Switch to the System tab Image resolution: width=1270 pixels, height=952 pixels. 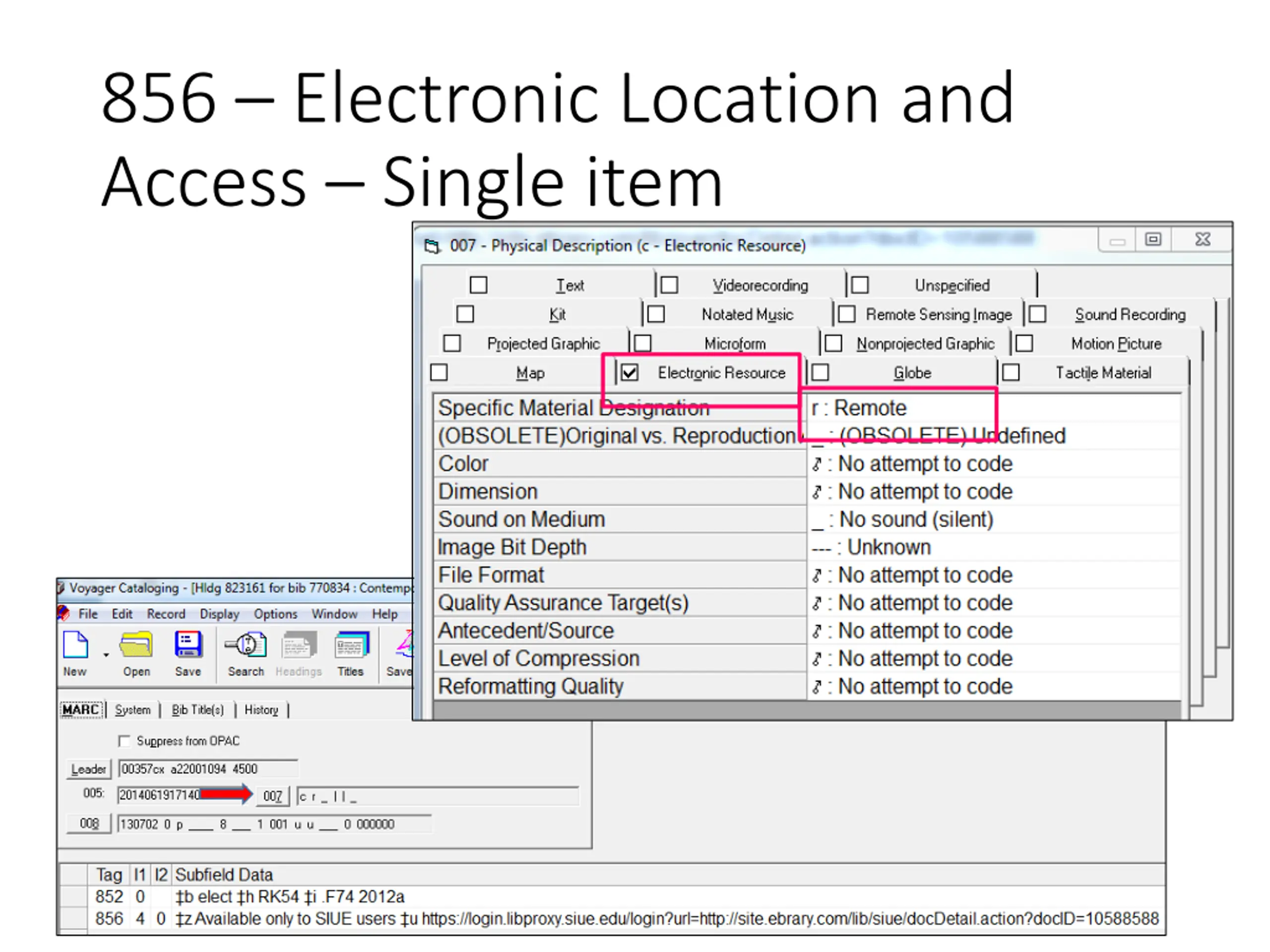point(132,710)
